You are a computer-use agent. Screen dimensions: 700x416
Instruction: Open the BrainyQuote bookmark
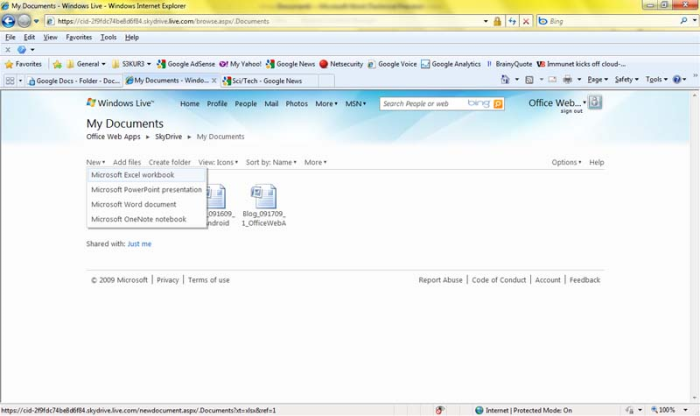pos(508,64)
